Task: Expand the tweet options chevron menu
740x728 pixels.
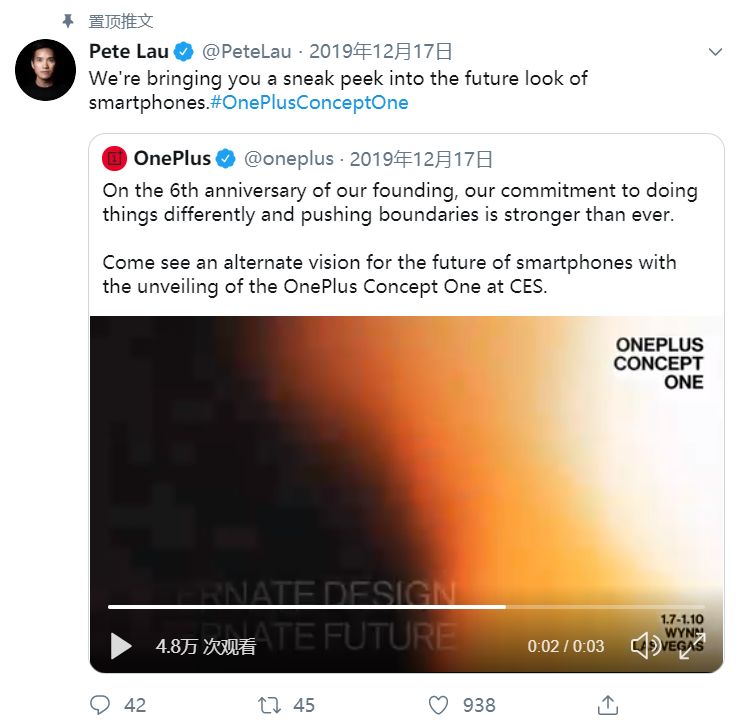Action: click(x=715, y=51)
